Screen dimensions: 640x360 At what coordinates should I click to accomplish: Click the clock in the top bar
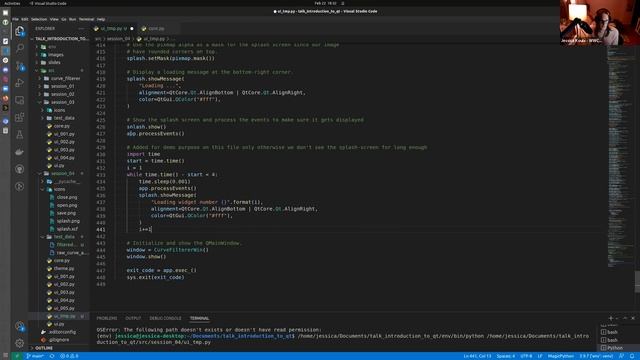[325, 3]
